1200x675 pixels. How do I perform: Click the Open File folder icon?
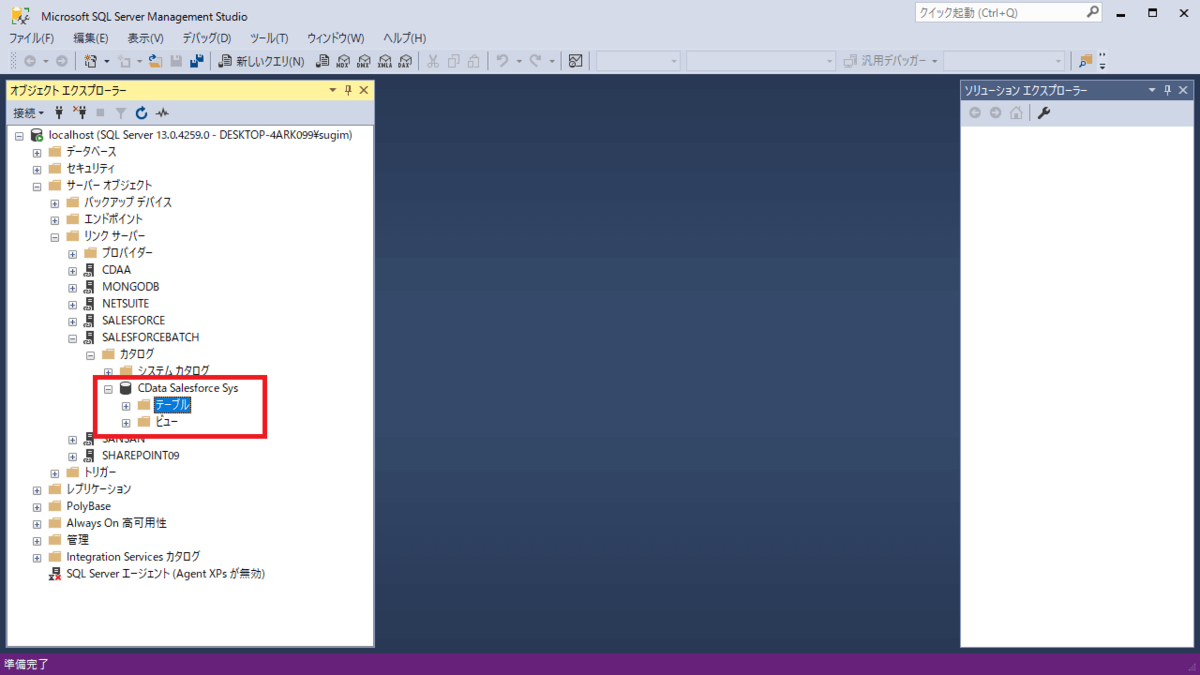click(x=155, y=61)
